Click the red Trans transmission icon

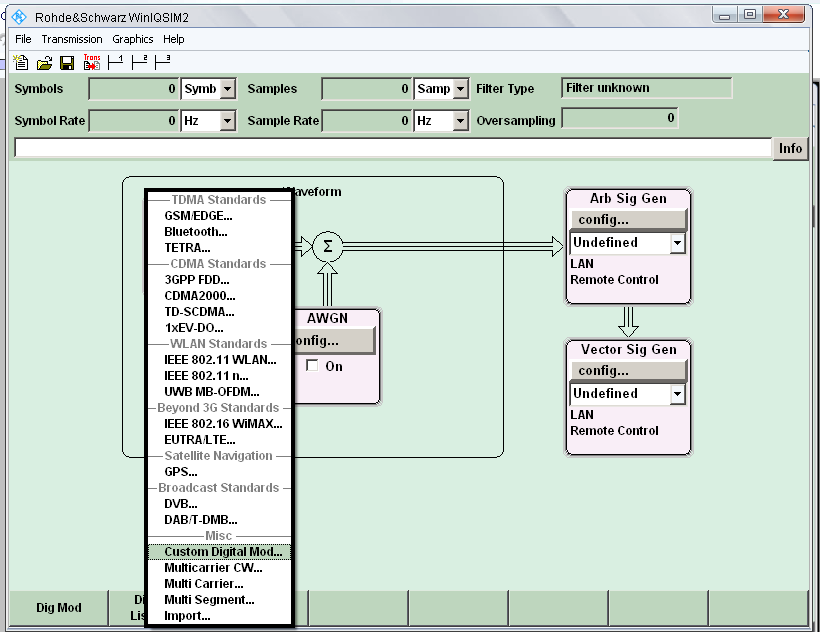tap(92, 62)
